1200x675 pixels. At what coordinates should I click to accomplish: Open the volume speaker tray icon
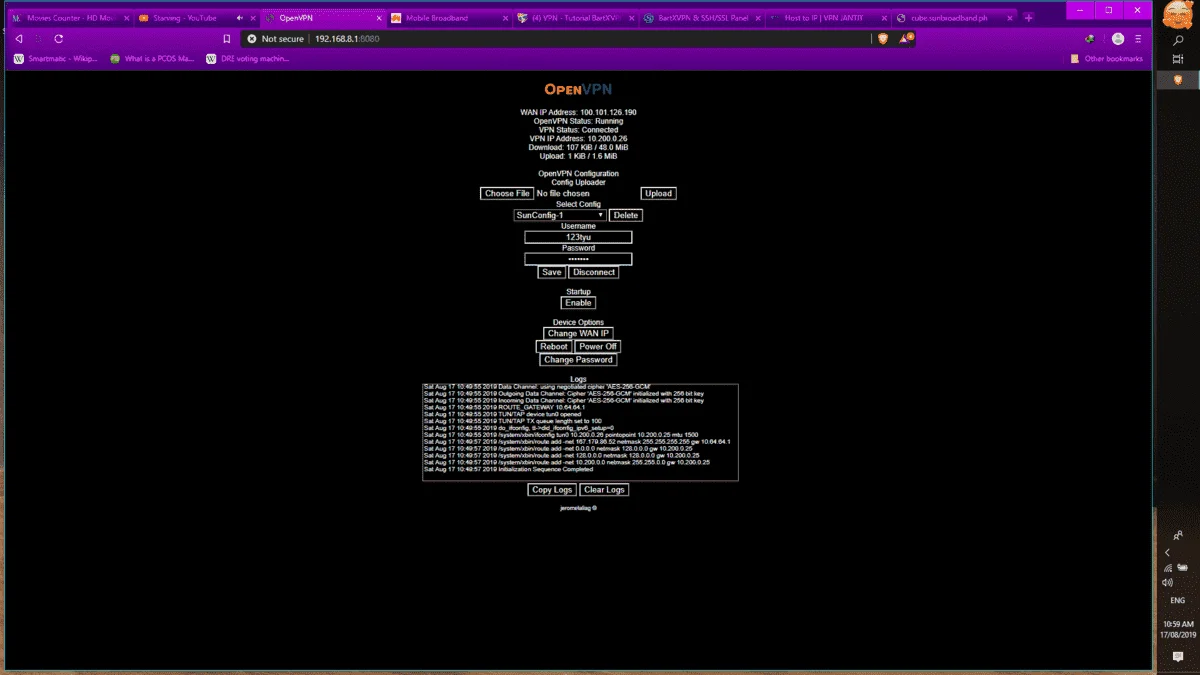click(1167, 582)
